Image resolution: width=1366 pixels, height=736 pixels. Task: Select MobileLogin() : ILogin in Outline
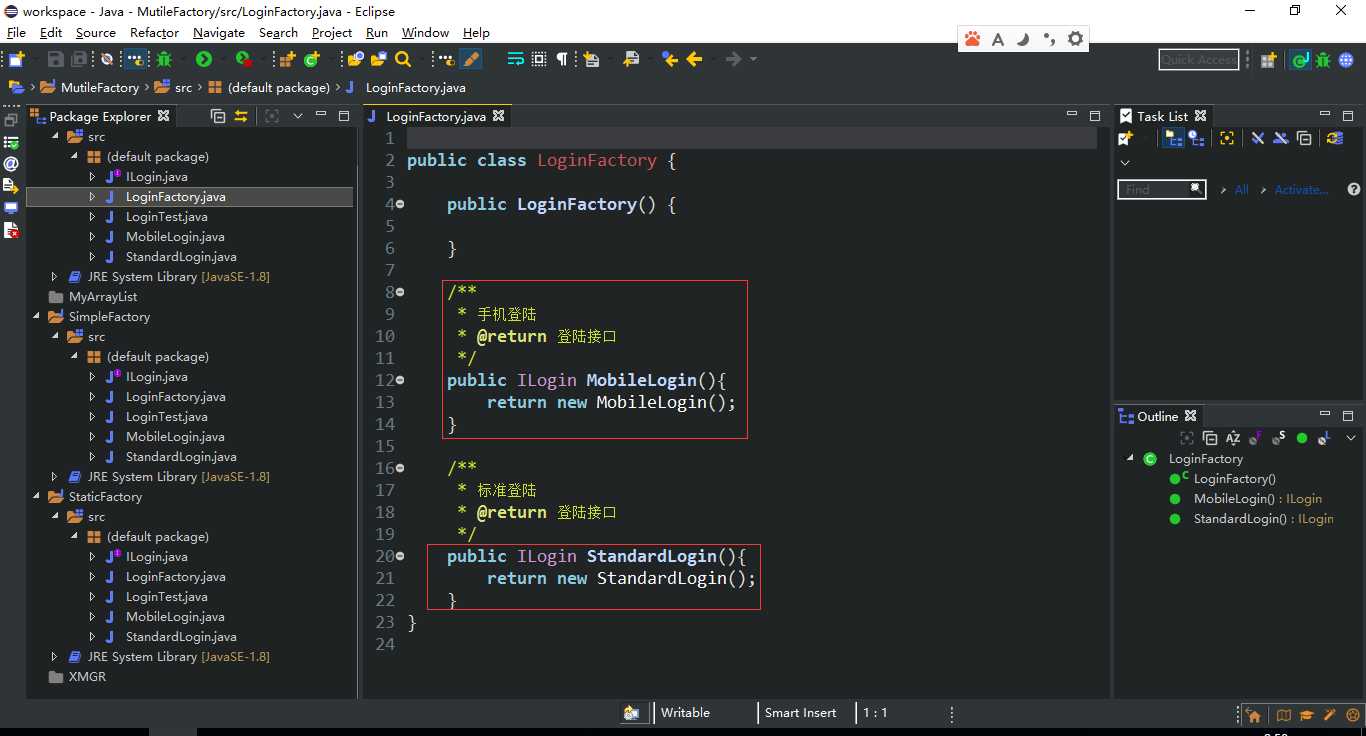pos(1257,498)
